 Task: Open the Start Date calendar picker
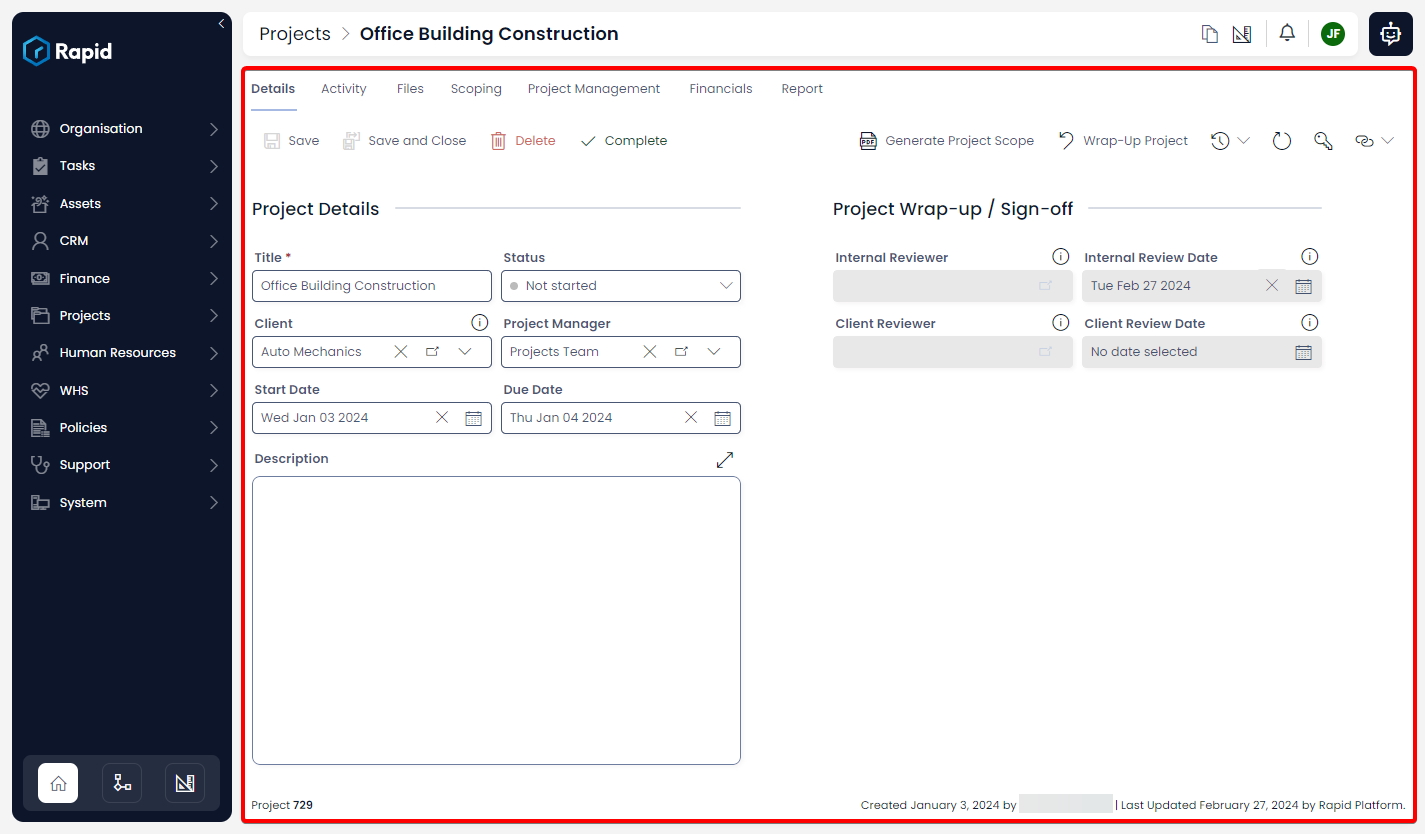tap(474, 418)
